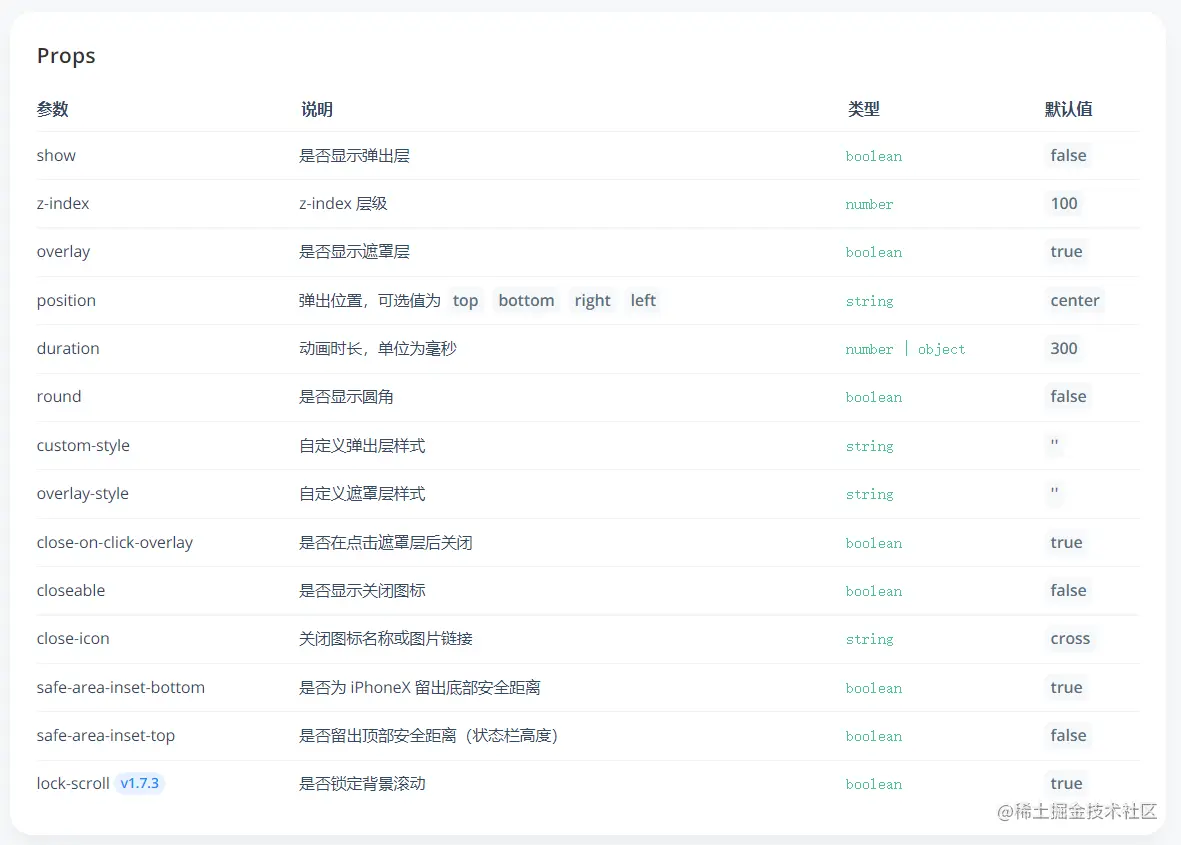Click the position parameter name

pyautogui.click(x=66, y=300)
